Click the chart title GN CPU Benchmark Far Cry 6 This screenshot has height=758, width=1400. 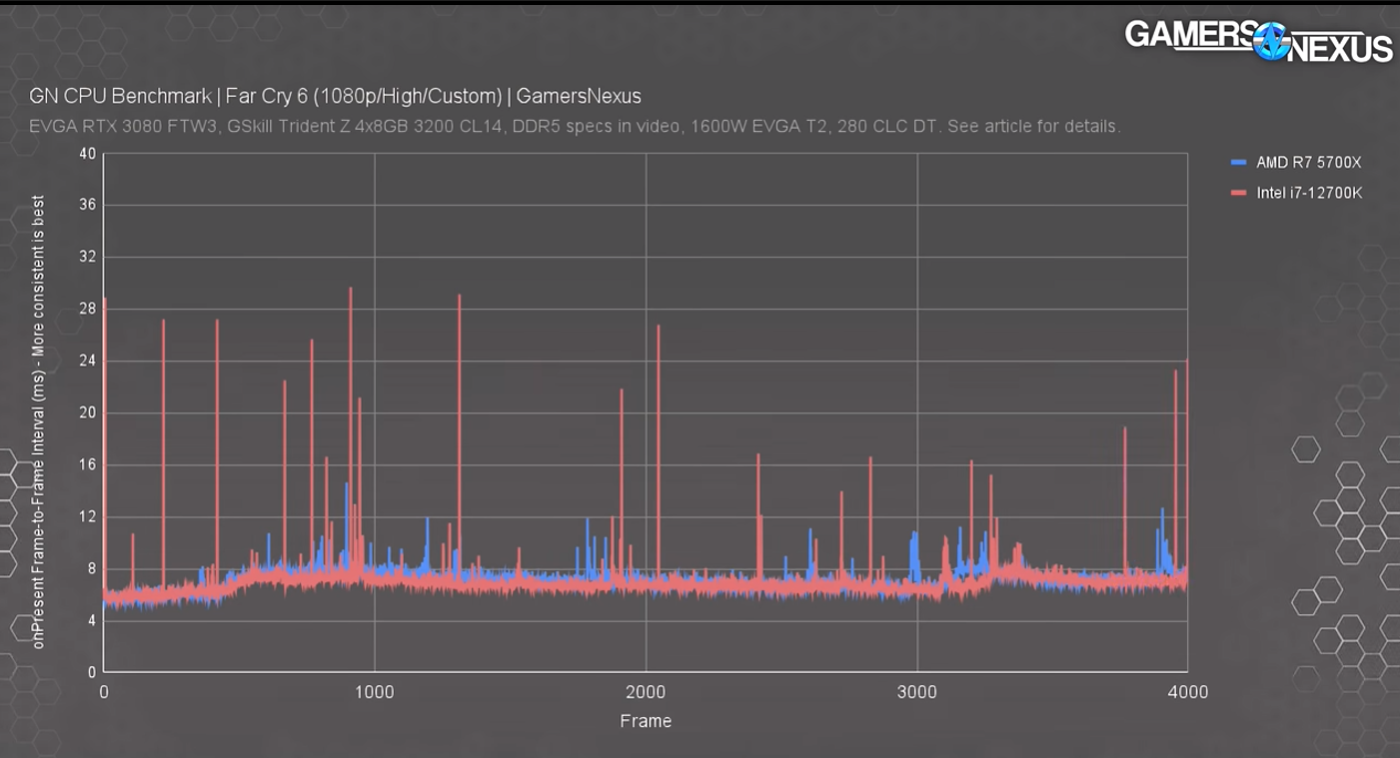(336, 96)
